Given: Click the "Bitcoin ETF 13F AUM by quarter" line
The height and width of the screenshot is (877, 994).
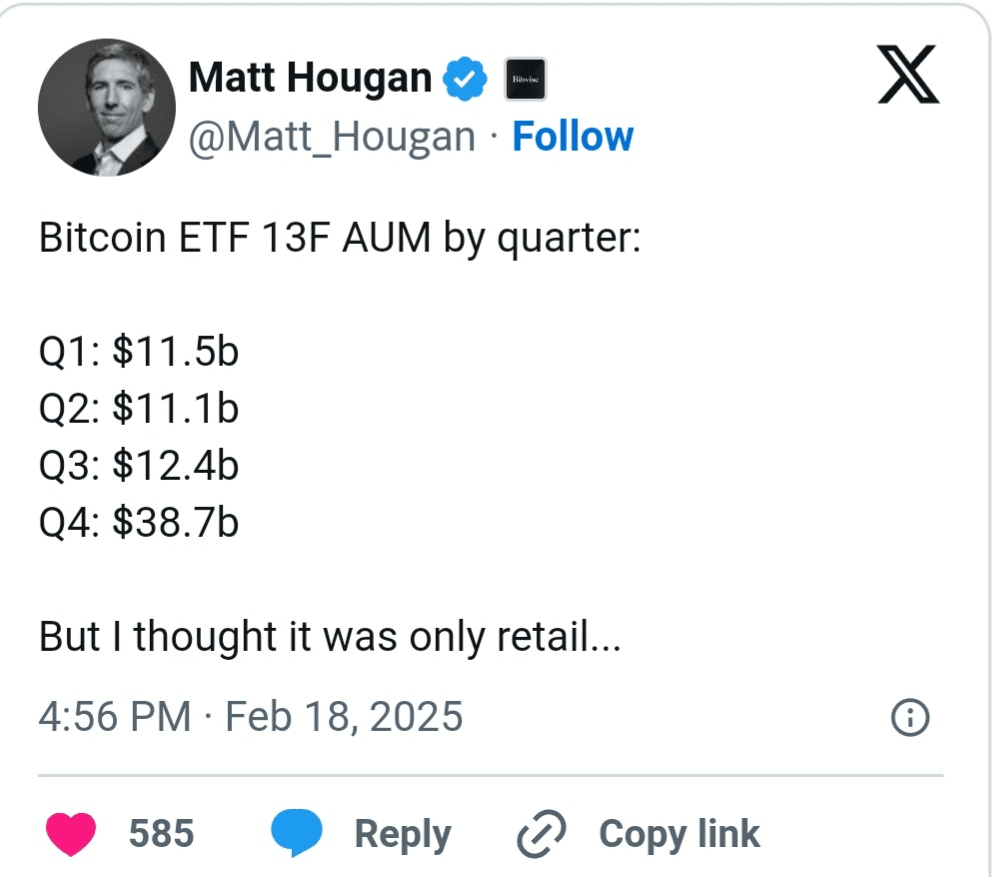Looking at the screenshot, I should pyautogui.click(x=338, y=240).
